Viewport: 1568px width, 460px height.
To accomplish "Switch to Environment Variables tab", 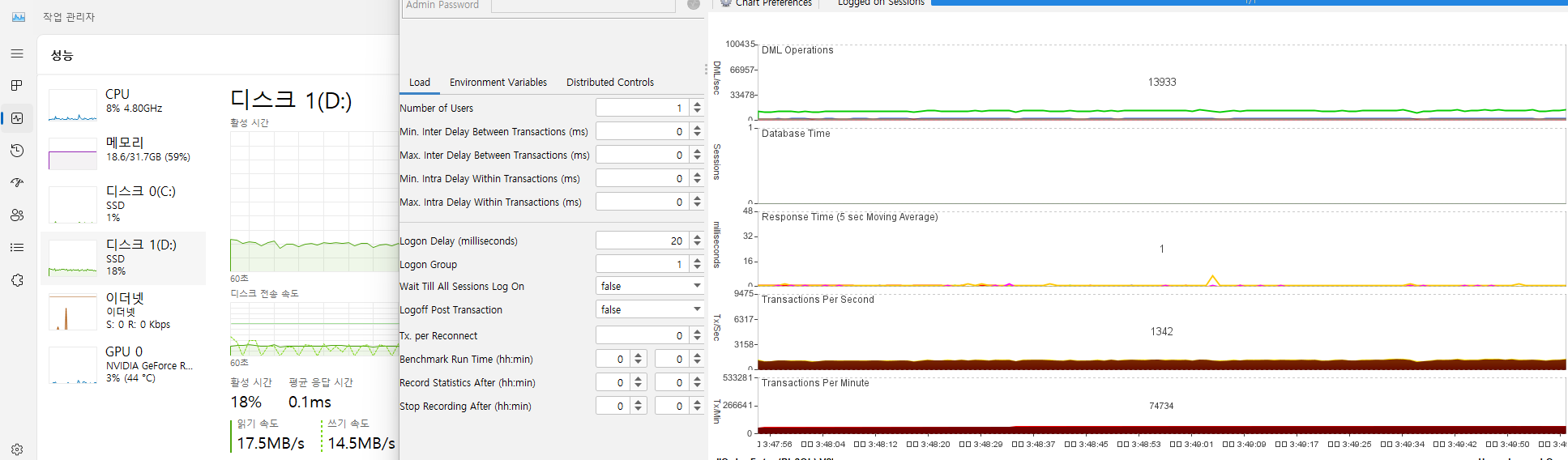I will (498, 83).
